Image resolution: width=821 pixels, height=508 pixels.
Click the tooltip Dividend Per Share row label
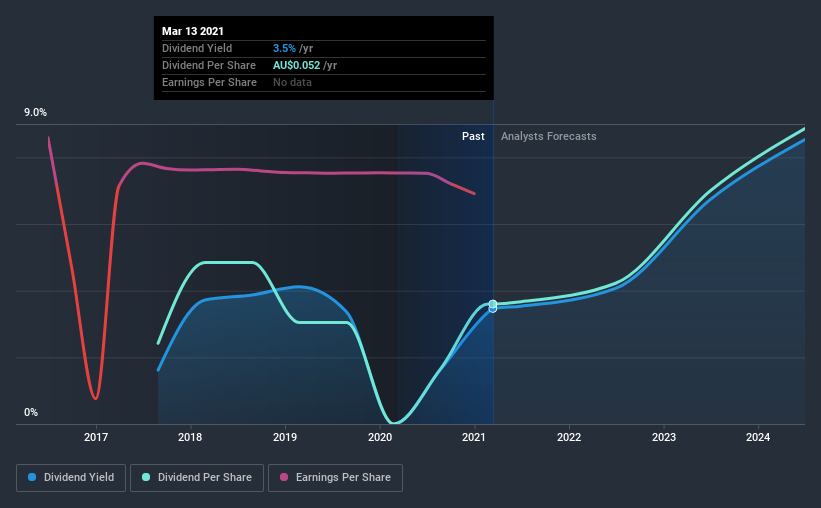point(209,65)
